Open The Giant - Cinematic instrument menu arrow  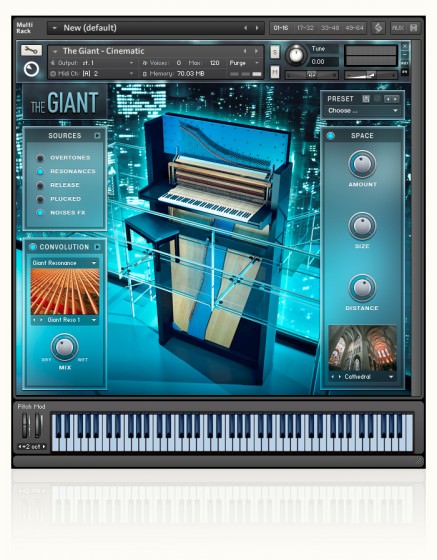coord(55,51)
